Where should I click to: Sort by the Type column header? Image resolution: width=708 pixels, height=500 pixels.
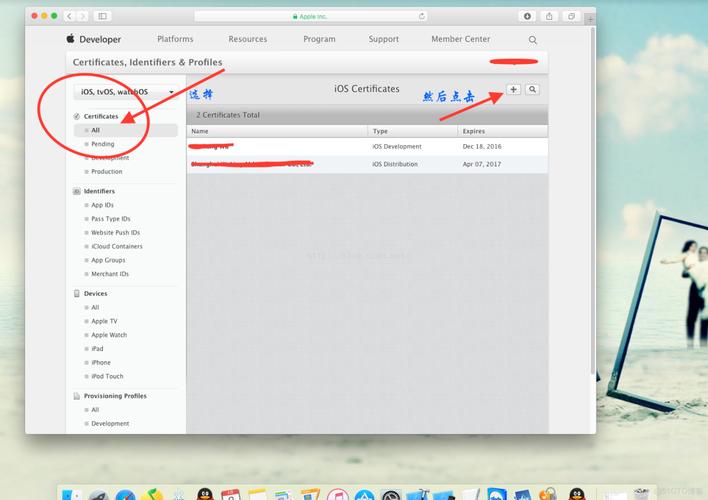413,131
